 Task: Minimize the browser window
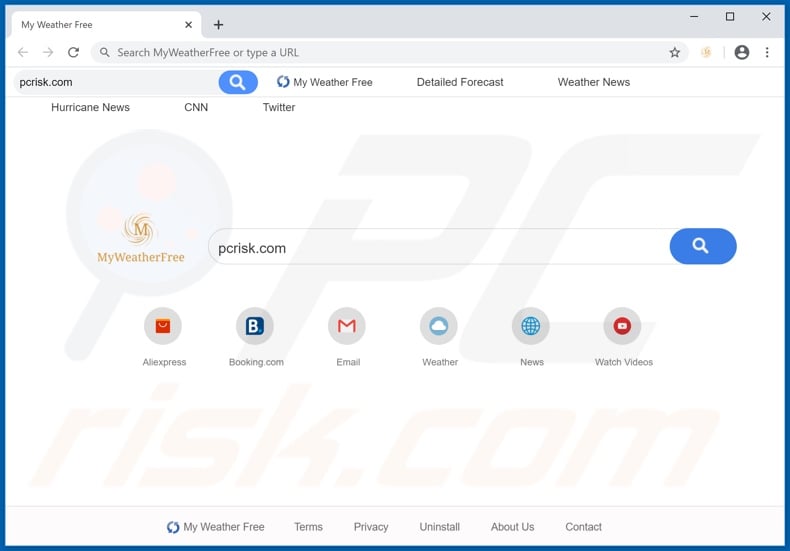(694, 17)
